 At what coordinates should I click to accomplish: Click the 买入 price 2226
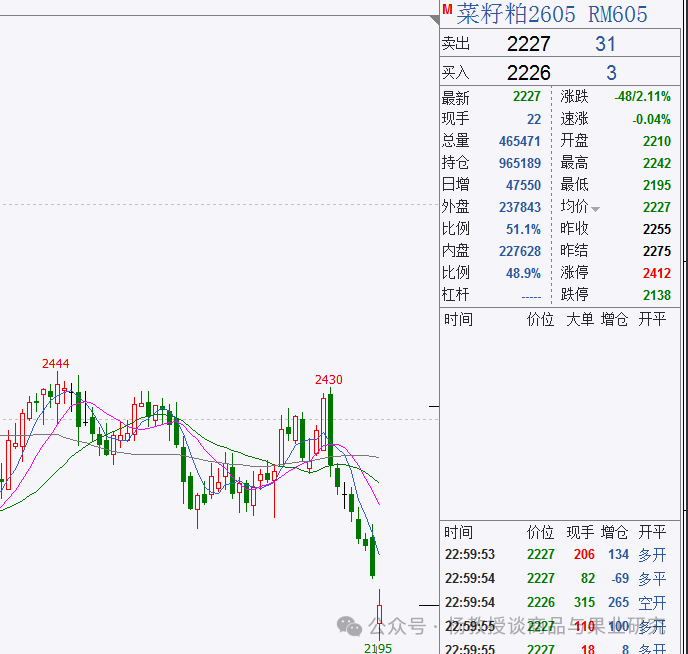528,73
